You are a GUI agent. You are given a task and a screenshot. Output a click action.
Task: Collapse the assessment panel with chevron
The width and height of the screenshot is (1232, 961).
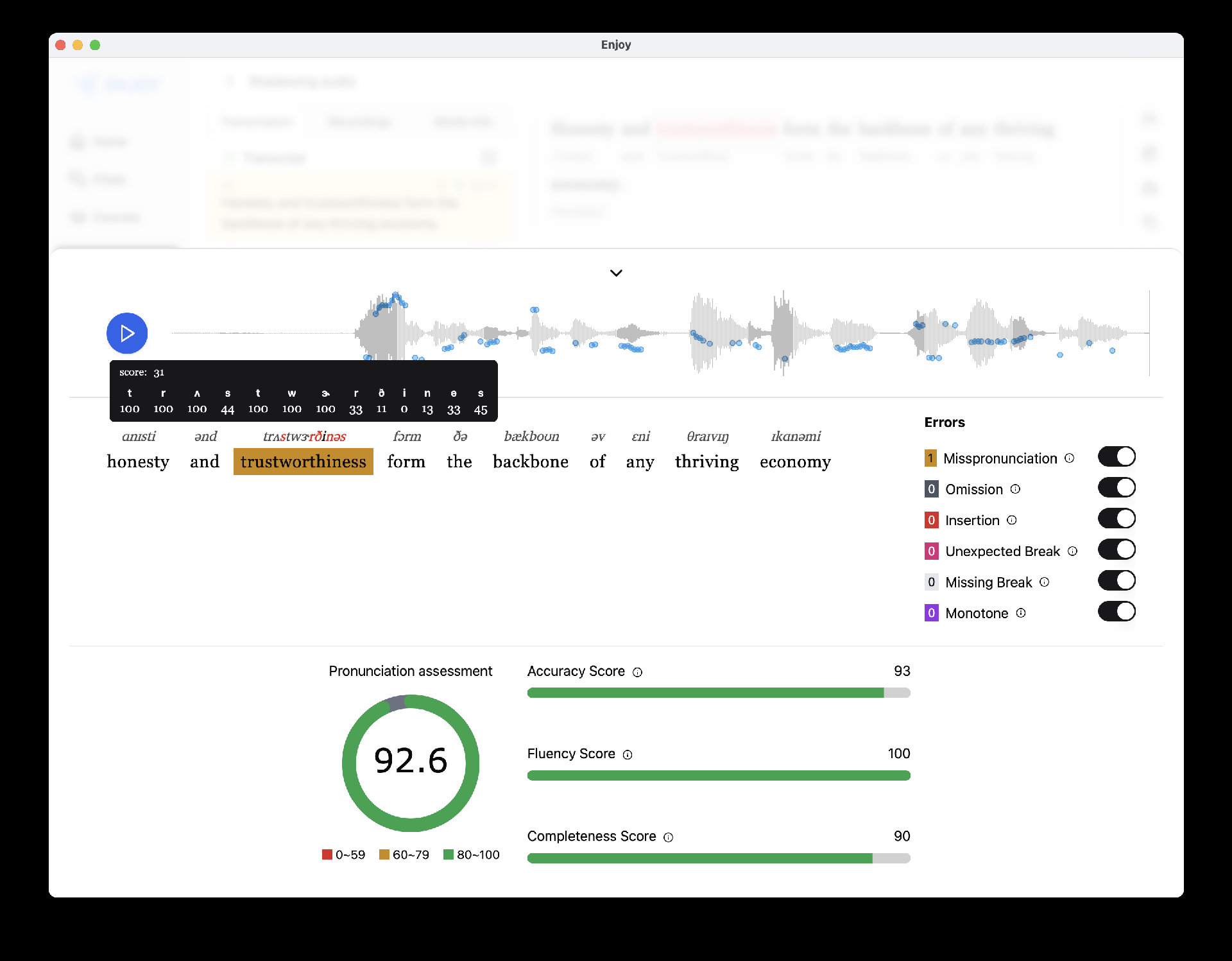[x=616, y=273]
